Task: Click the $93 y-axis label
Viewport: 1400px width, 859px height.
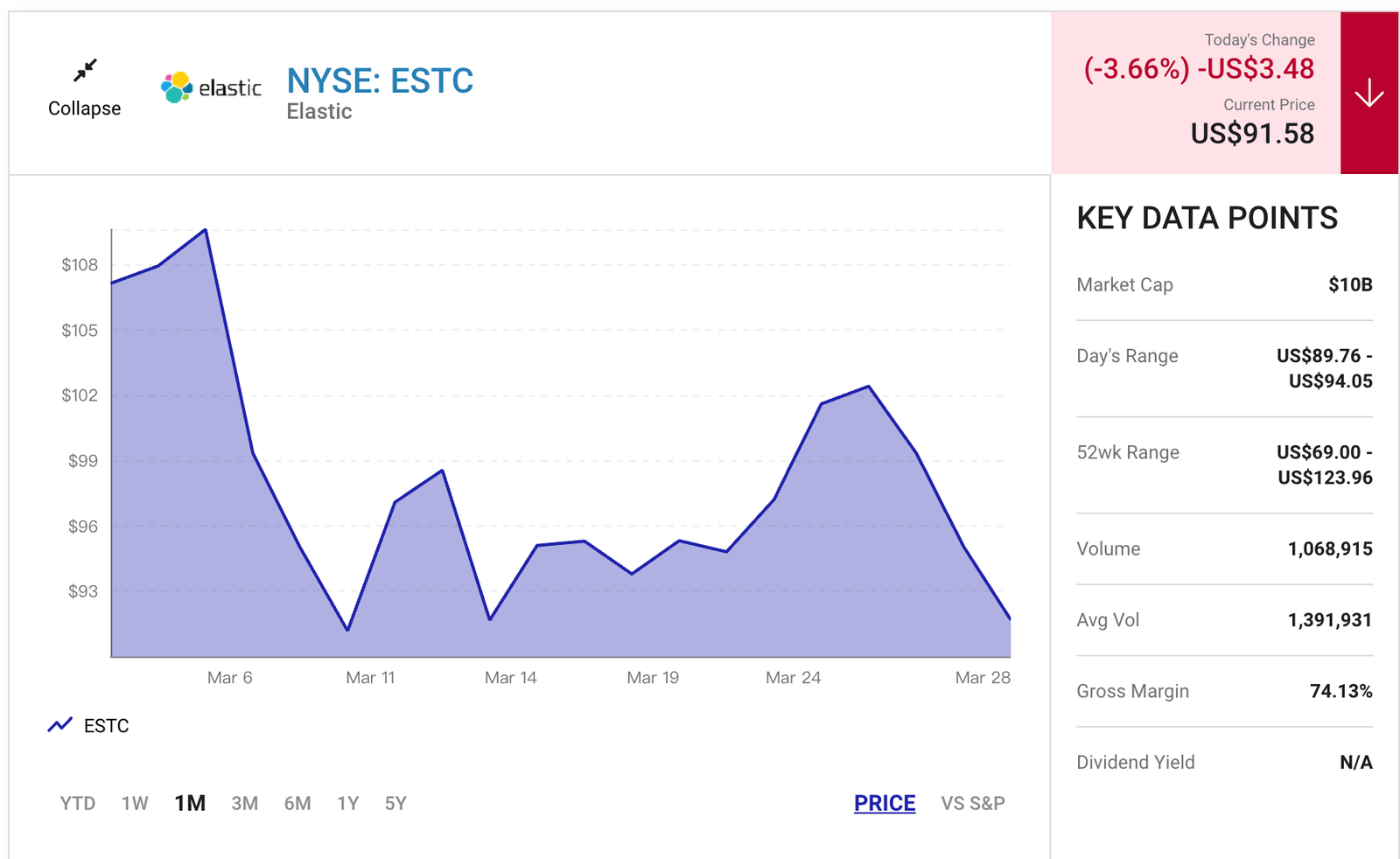Action: coord(83,591)
